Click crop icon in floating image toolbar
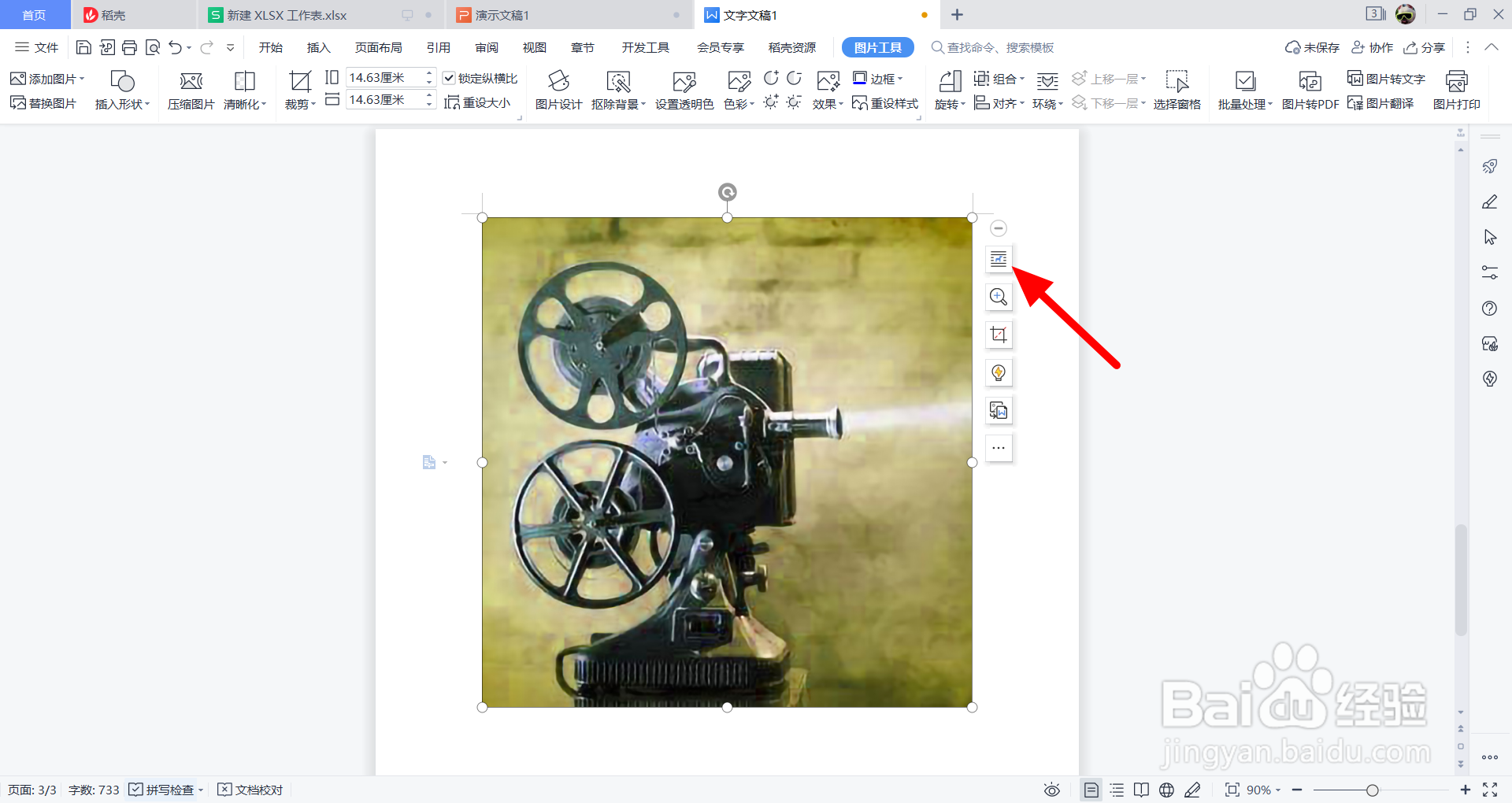This screenshot has width=1512, height=803. coord(999,335)
